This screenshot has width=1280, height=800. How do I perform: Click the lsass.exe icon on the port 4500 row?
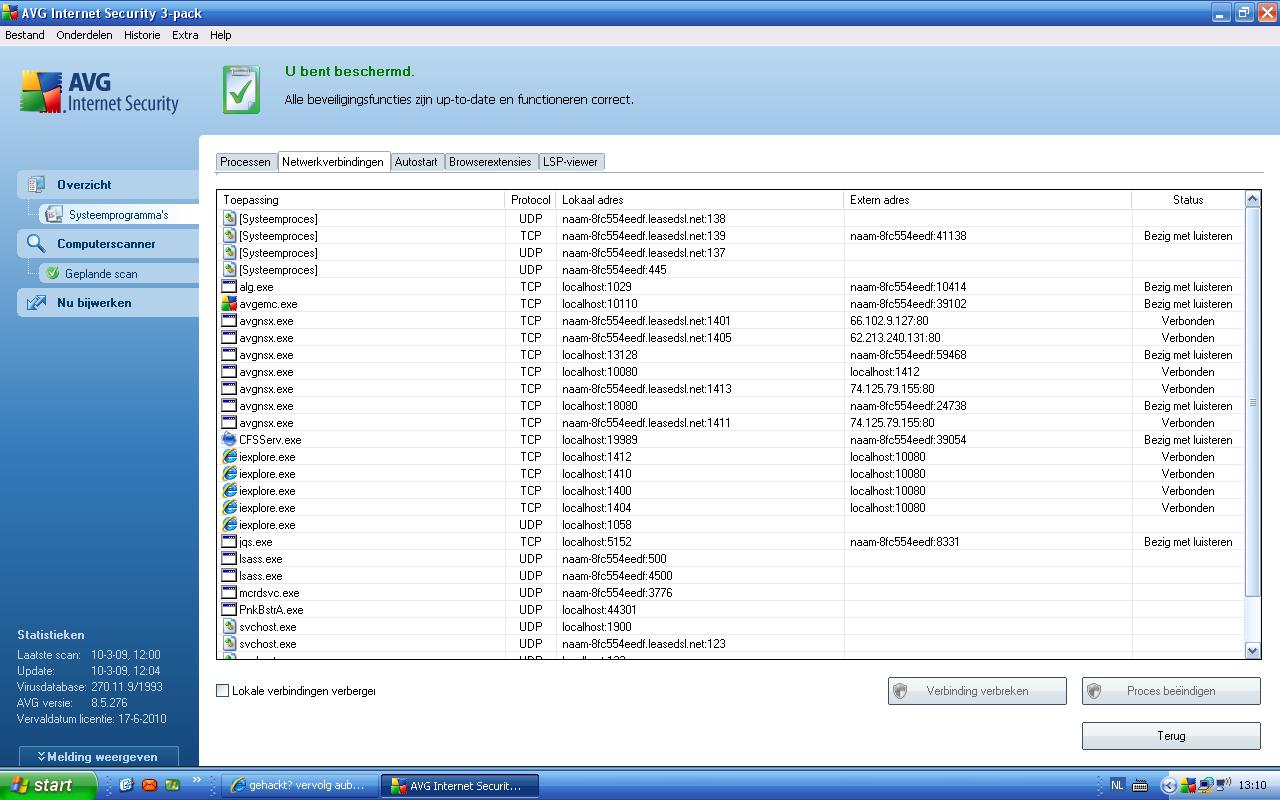click(229, 576)
